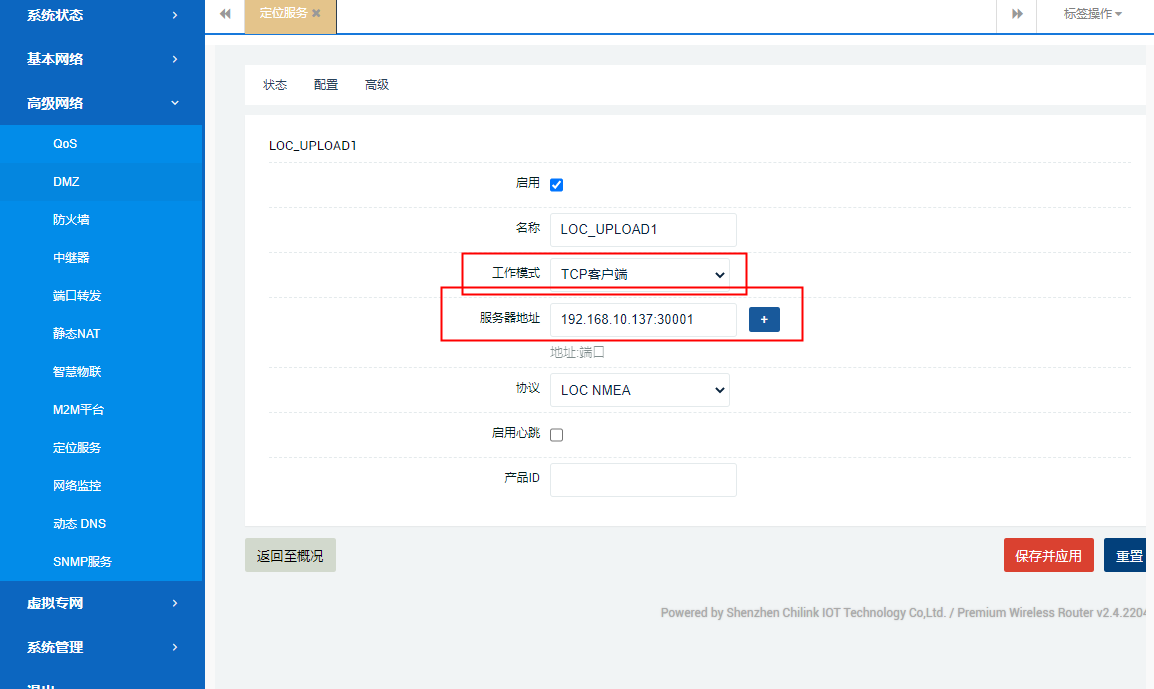Click the scroll tabs left arrow icon
The image size is (1154, 689).
(225, 14)
